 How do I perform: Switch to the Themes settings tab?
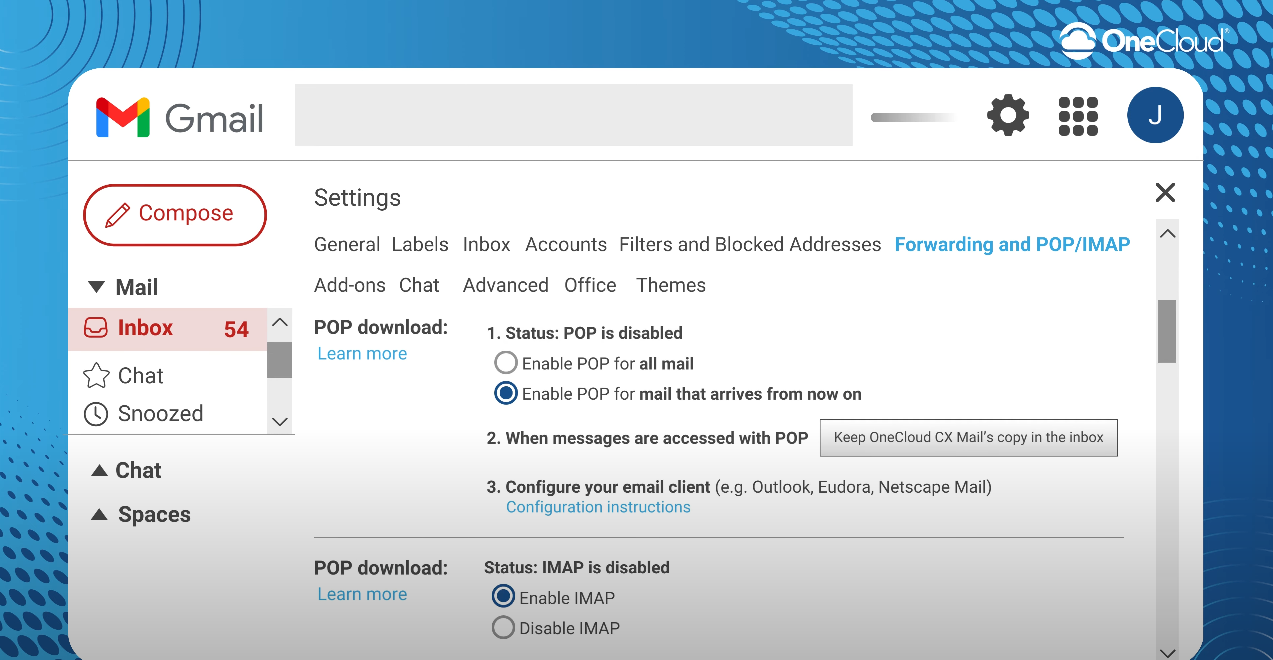click(x=671, y=286)
